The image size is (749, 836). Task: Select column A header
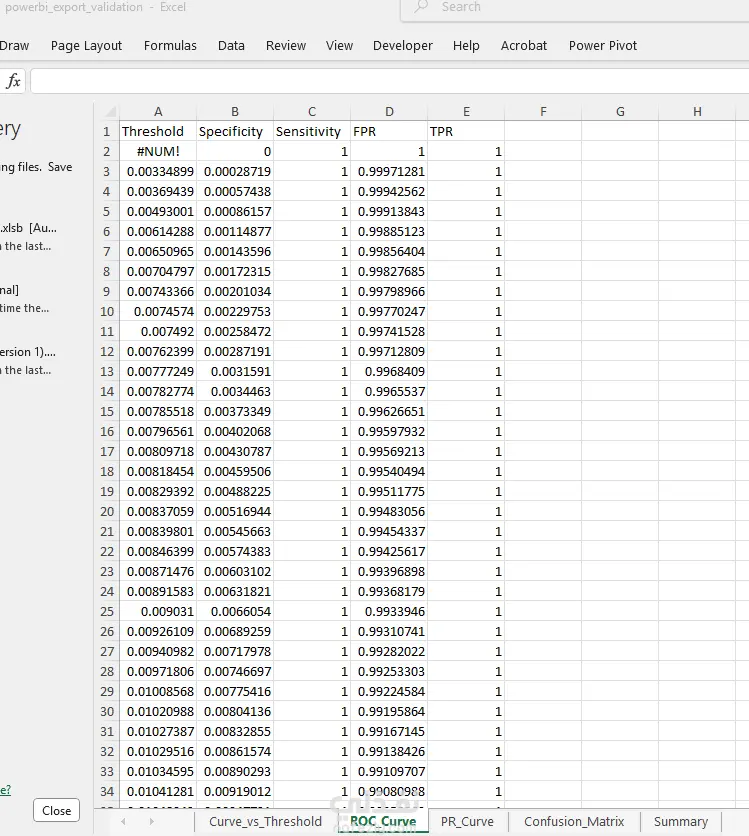pos(158,111)
